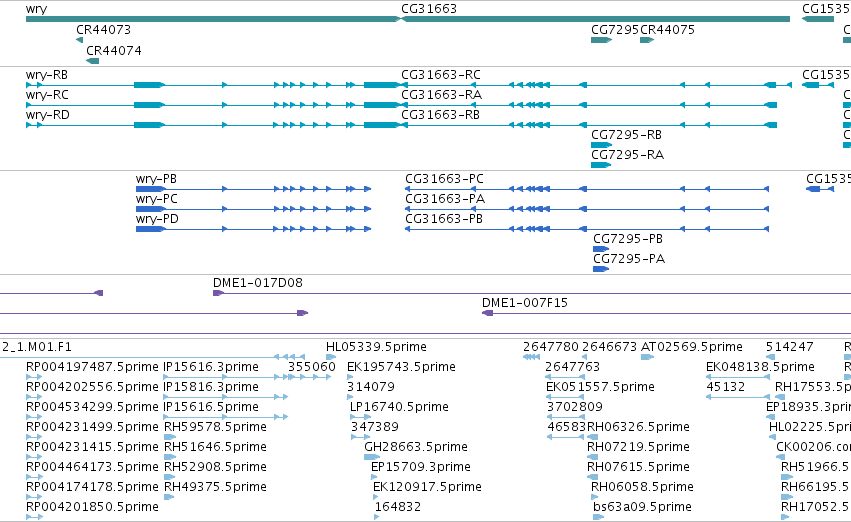
Task: Select read RP004201850.5prime
Action: 92,507
